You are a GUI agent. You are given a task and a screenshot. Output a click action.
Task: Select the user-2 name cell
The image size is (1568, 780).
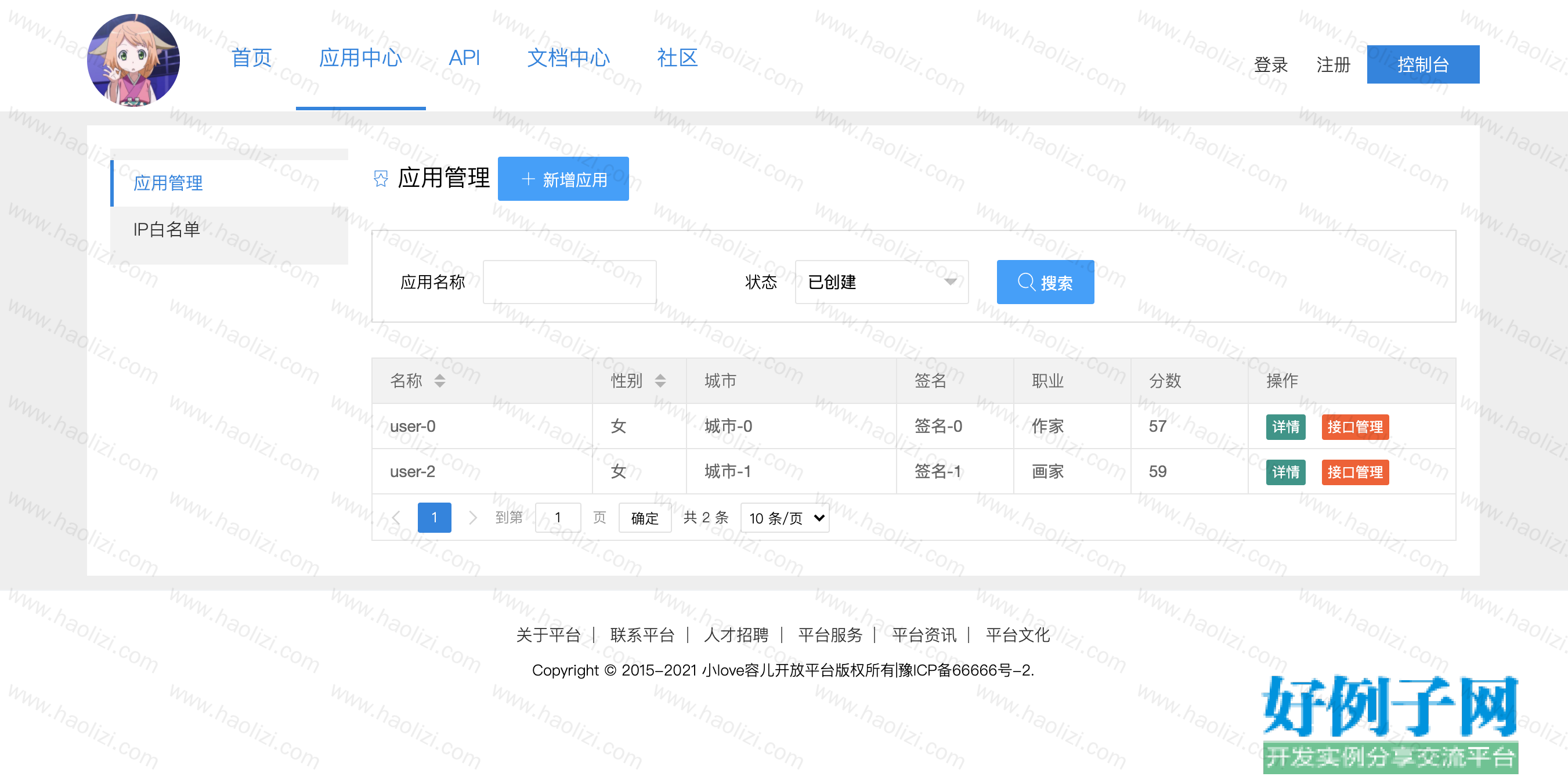click(482, 471)
